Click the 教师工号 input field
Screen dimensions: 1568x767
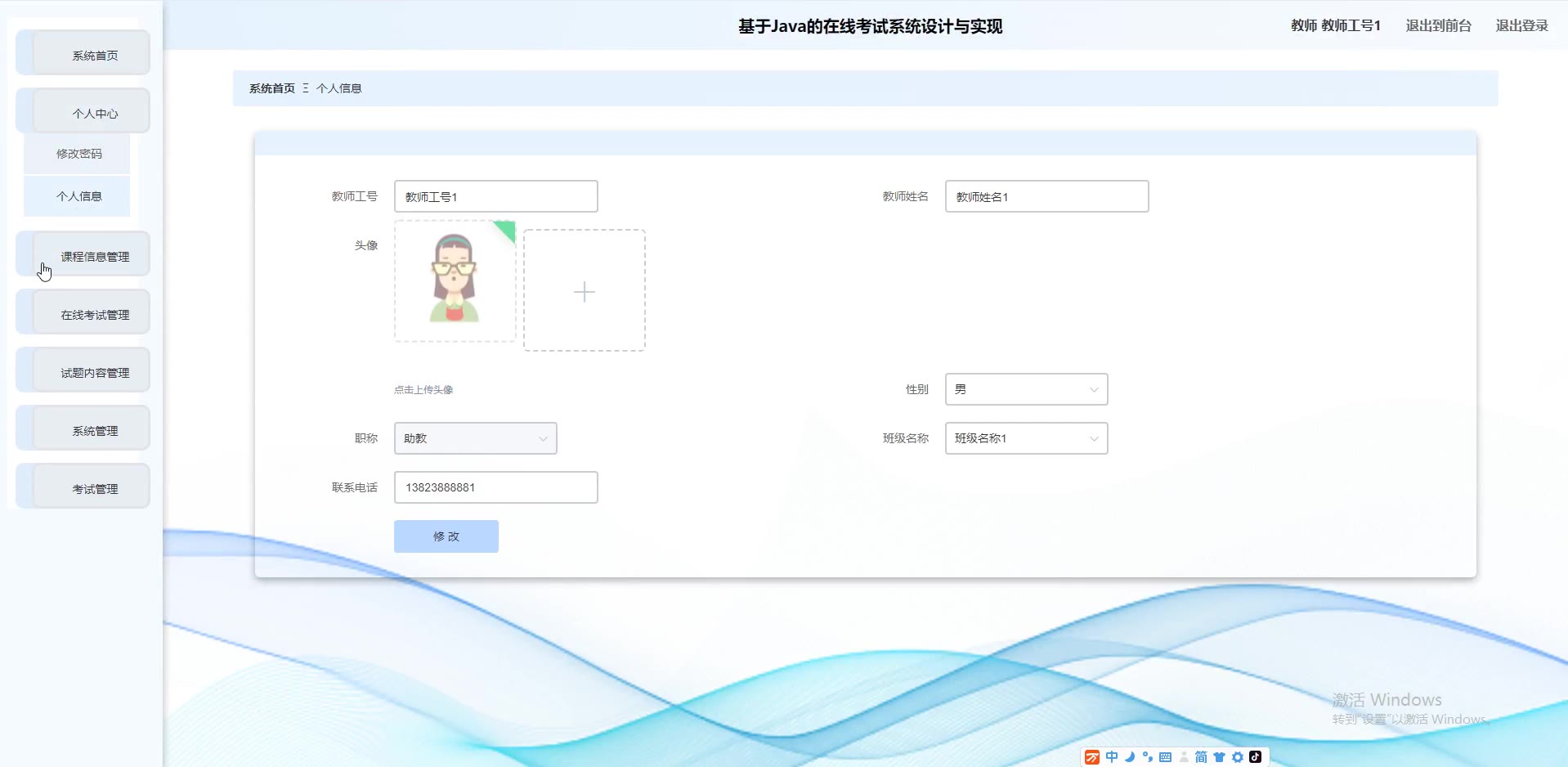[496, 196]
